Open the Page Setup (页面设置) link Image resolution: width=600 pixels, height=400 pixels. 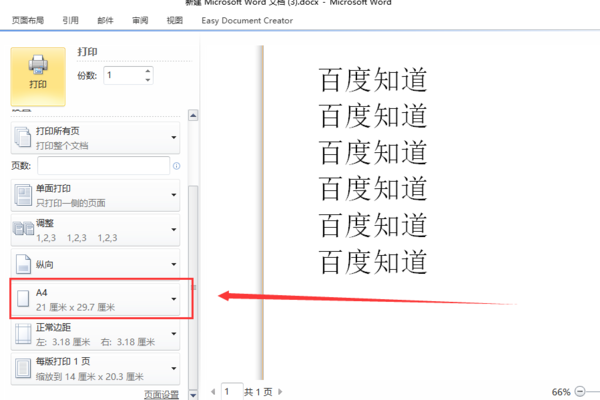tap(161, 394)
